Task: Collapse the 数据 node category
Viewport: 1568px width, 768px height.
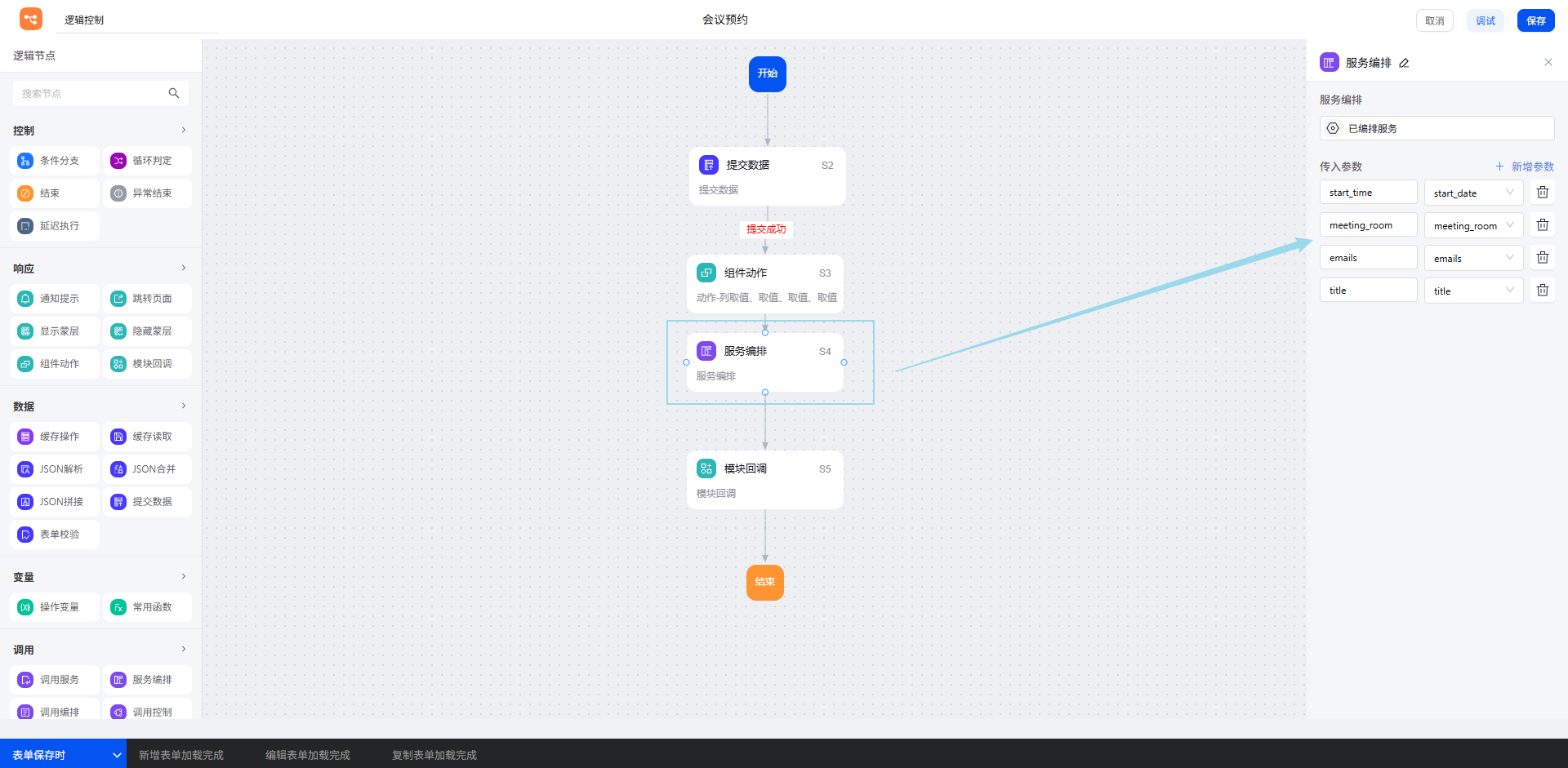Action: tap(183, 406)
